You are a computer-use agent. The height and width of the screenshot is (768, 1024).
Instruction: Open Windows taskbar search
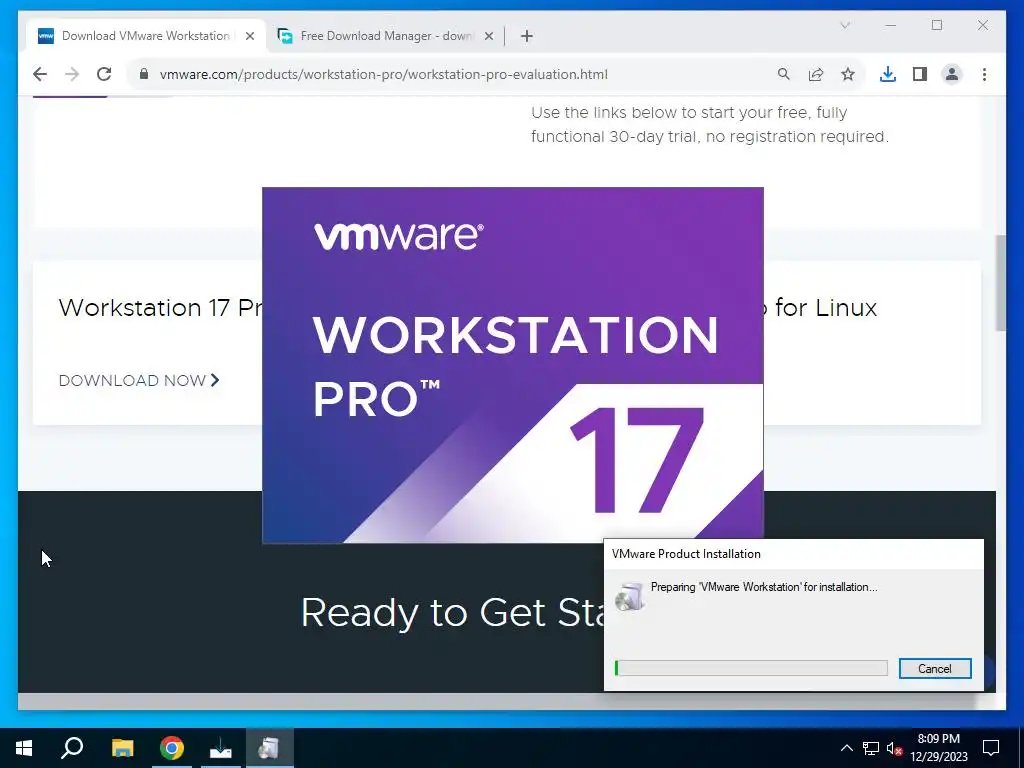(x=72, y=748)
